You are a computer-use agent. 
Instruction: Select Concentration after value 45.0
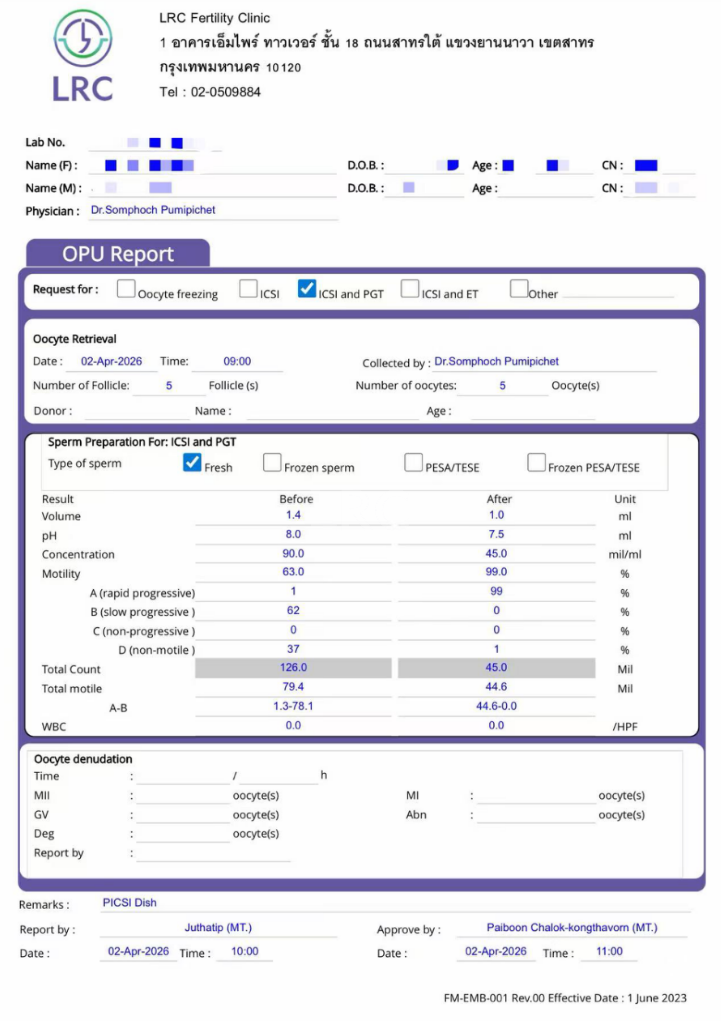(496, 554)
